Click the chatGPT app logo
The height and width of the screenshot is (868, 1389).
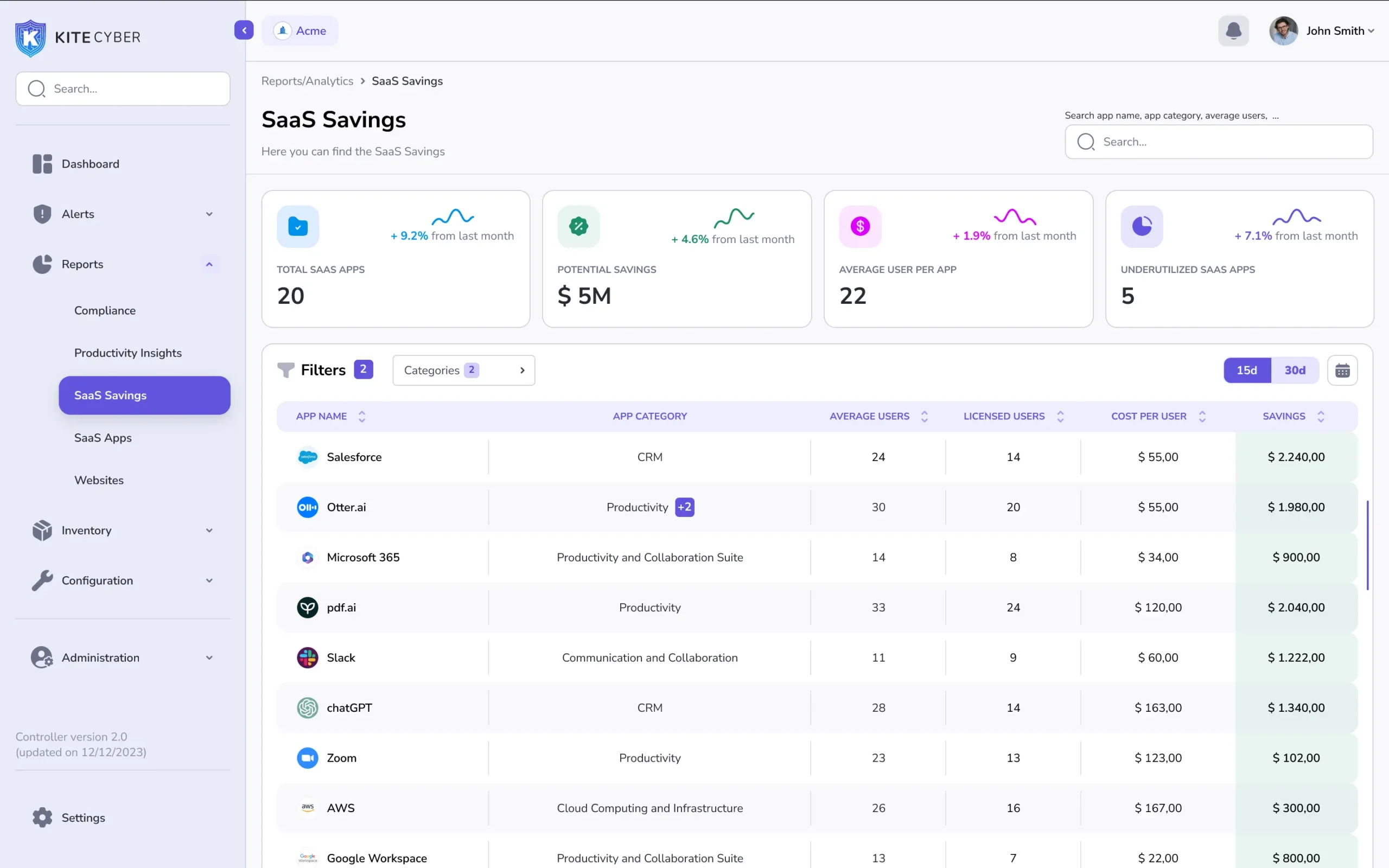point(308,708)
